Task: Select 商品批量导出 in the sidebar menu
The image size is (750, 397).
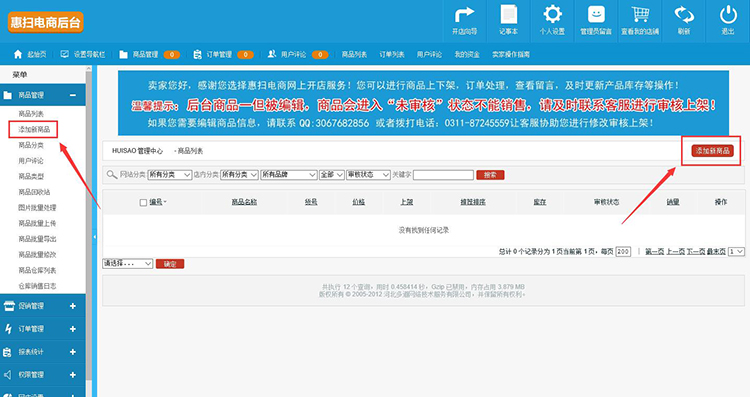Action: click(x=37, y=239)
